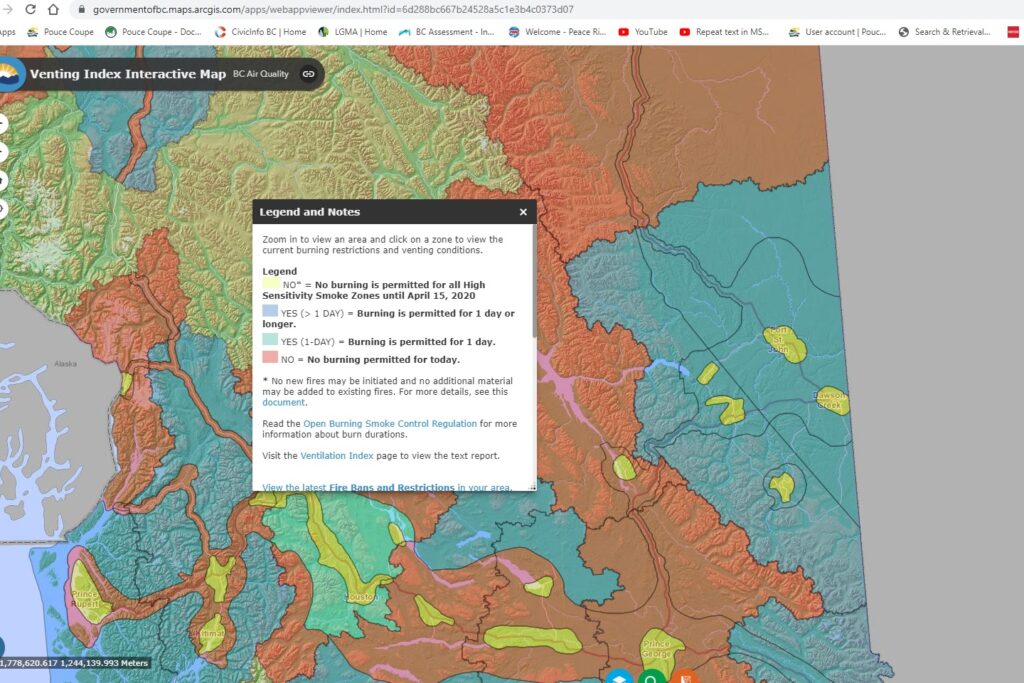Open the green search widget
The height and width of the screenshot is (683, 1024).
pyautogui.click(x=651, y=676)
